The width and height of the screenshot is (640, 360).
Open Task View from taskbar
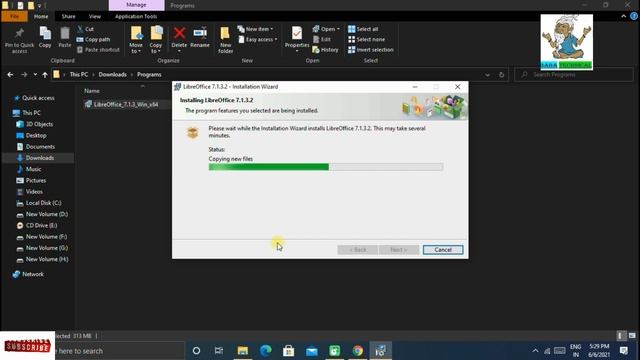point(219,351)
